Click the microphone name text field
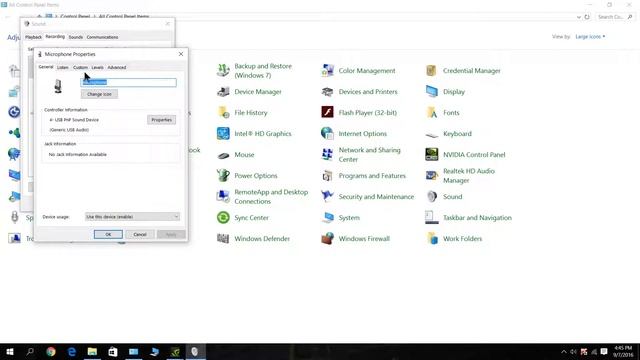Screen dimensions: 640x360 click(129, 82)
